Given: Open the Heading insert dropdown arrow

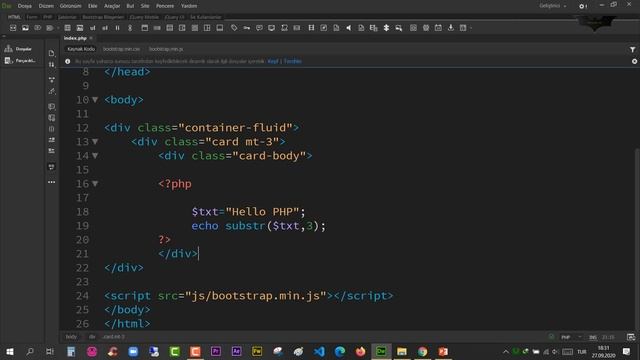Looking at the screenshot, I should [58, 28].
